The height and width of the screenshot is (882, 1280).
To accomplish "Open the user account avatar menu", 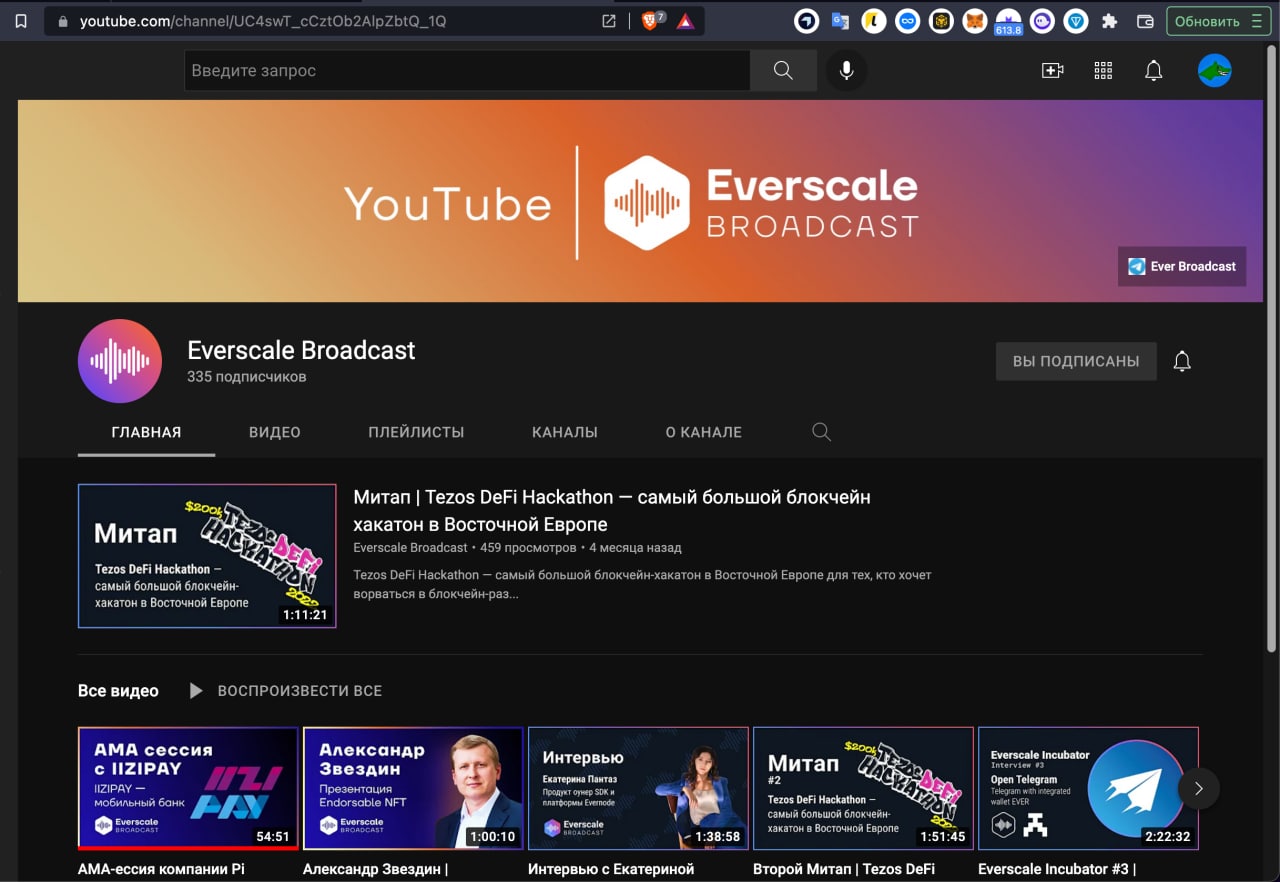I will [1214, 70].
